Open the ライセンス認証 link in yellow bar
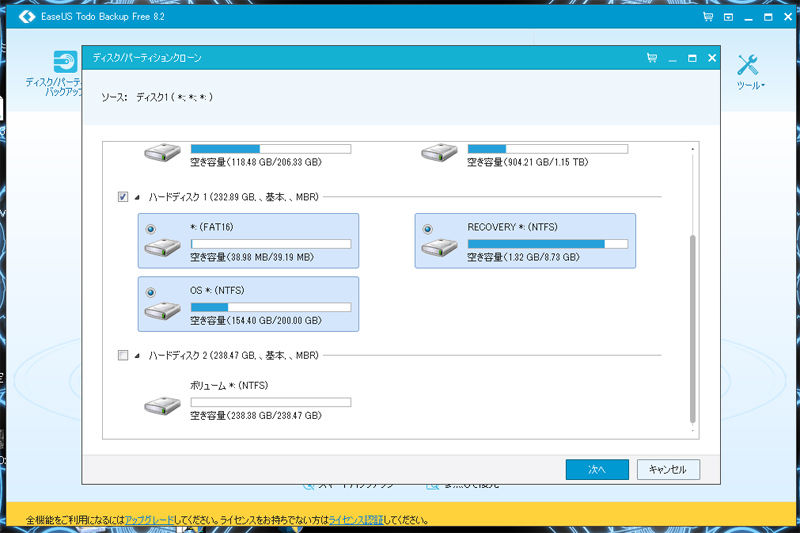 pyautogui.click(x=356, y=520)
